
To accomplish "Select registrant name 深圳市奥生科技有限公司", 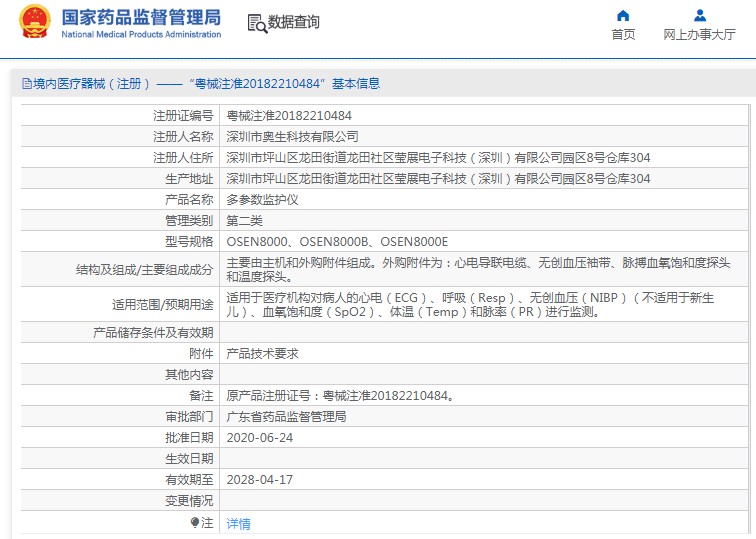I will pos(293,137).
